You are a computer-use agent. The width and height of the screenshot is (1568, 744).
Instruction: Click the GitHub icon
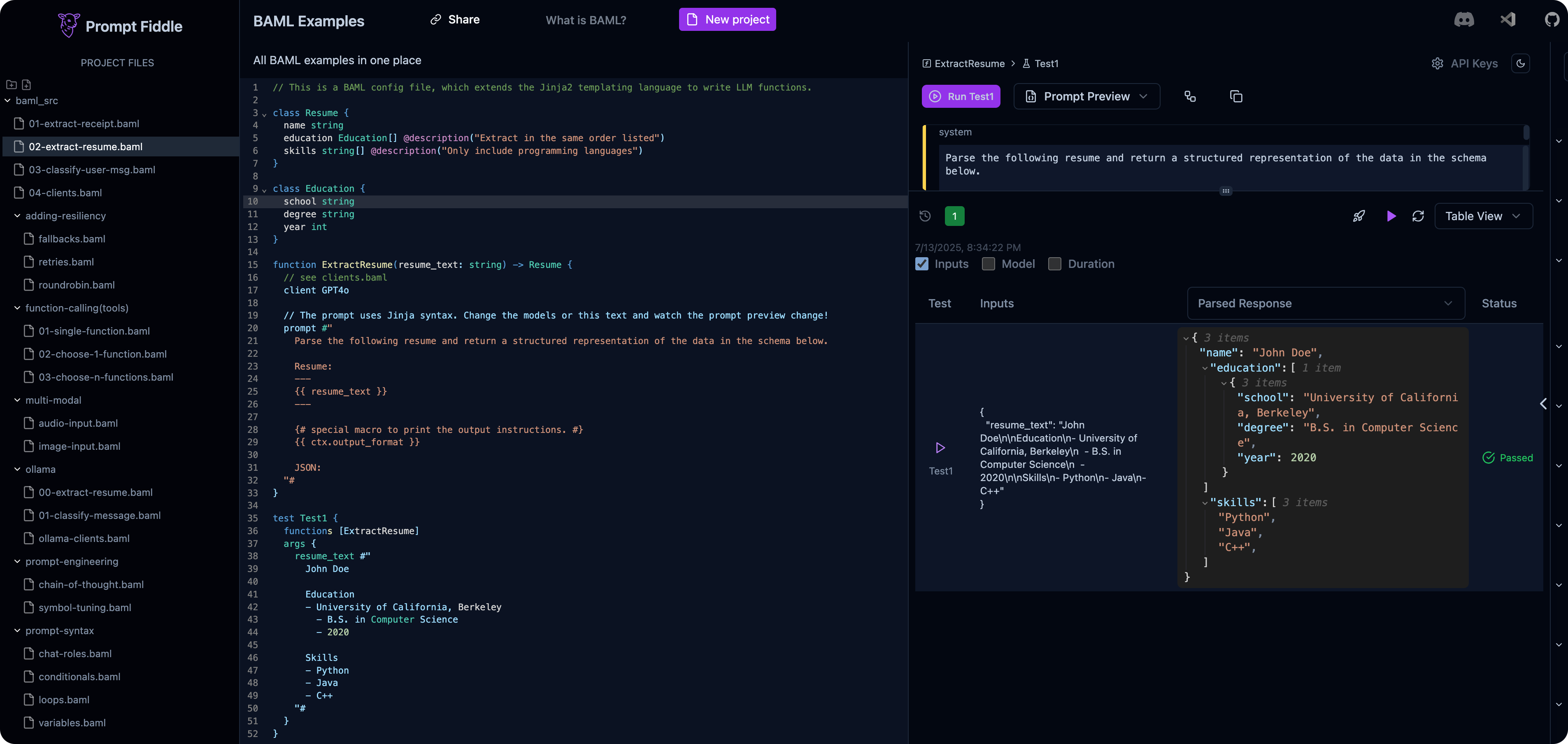point(1552,19)
